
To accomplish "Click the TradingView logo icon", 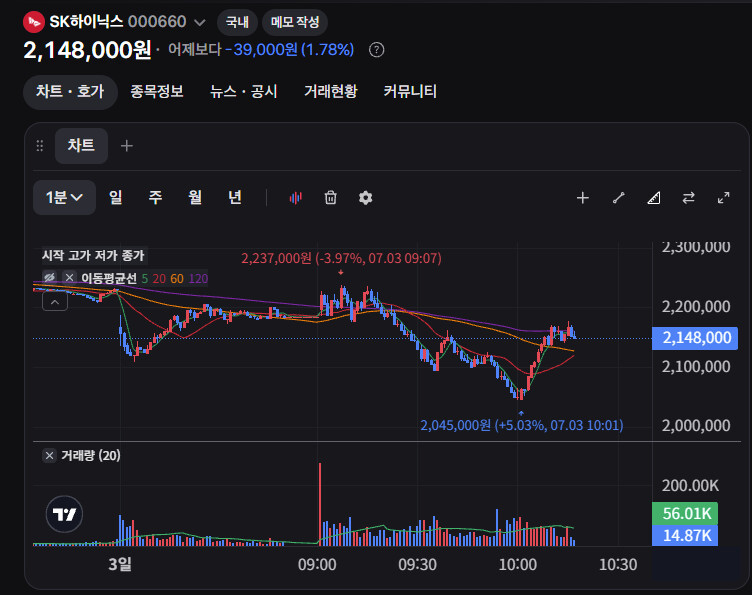I will point(64,514).
